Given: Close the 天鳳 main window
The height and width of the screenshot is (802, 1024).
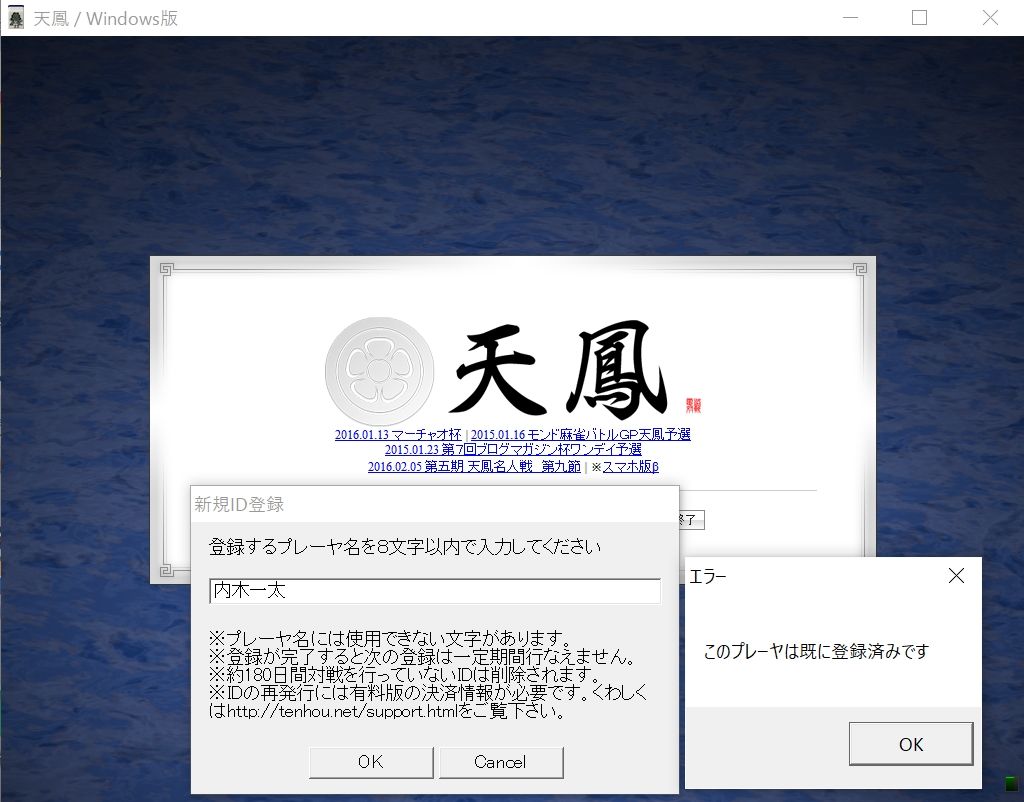Looking at the screenshot, I should (x=990, y=18).
